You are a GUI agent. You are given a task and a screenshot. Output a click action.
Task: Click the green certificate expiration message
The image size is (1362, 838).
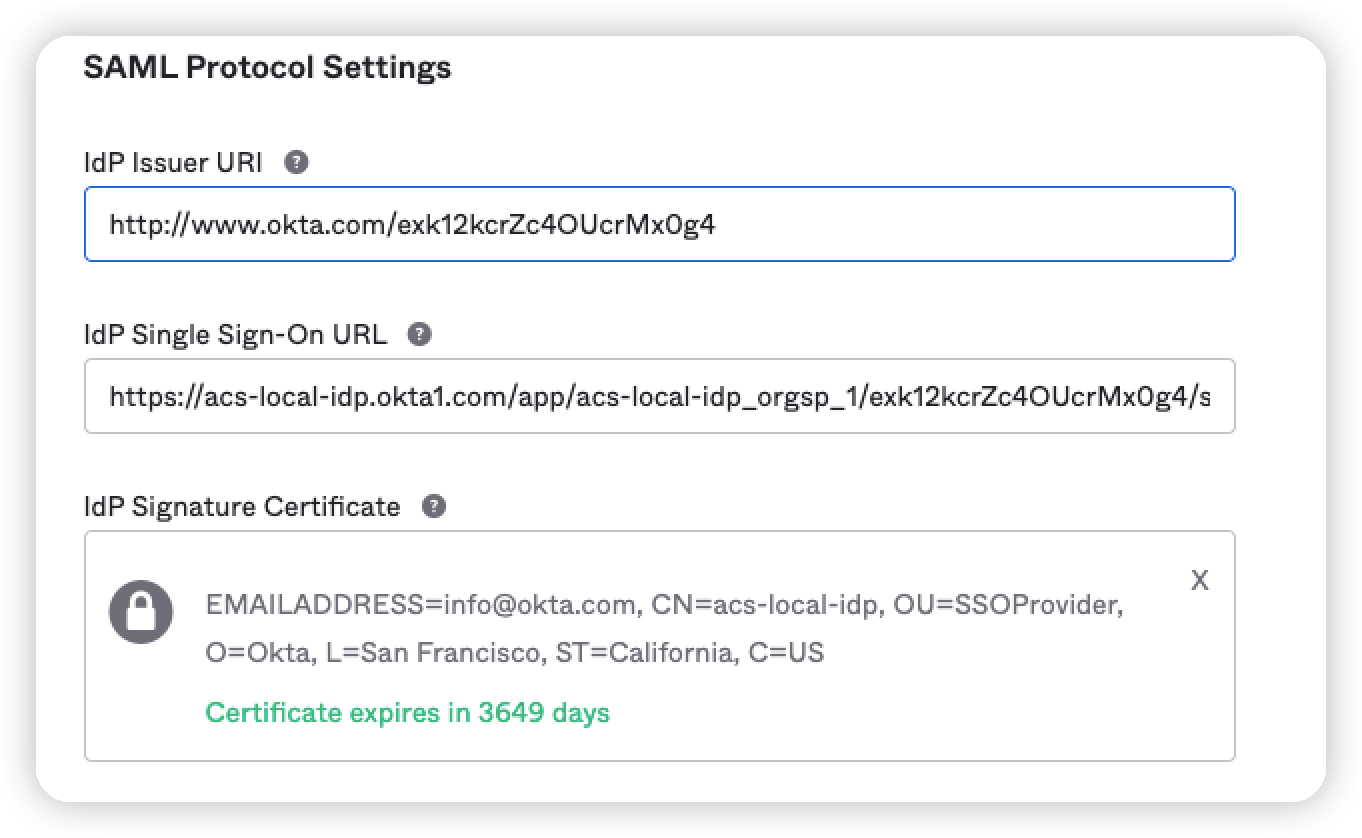coord(407,713)
